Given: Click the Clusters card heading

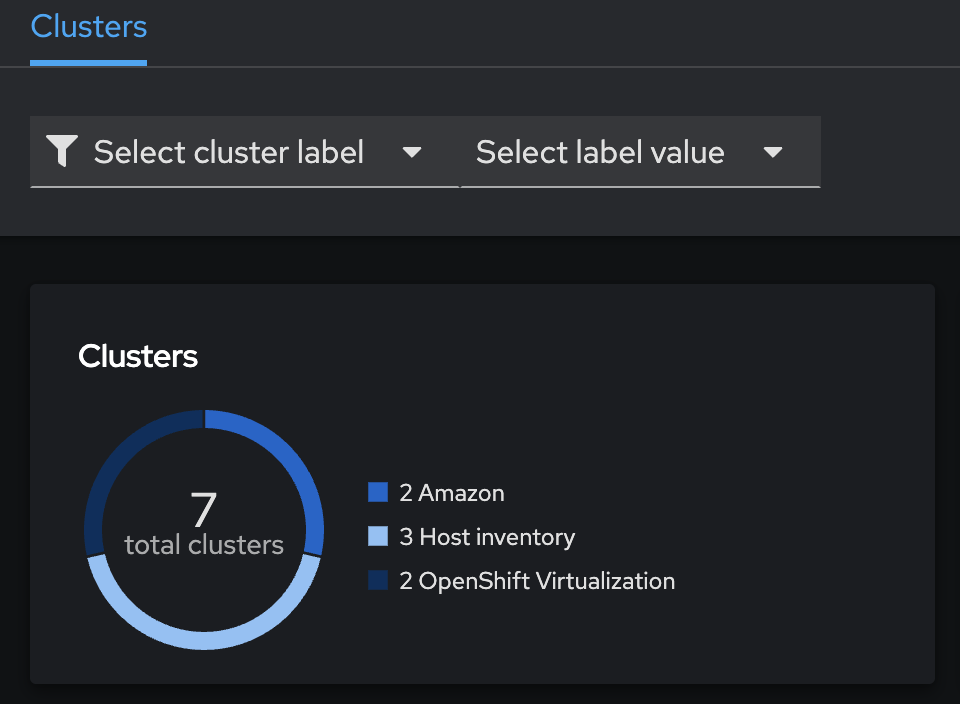Looking at the screenshot, I should [138, 356].
